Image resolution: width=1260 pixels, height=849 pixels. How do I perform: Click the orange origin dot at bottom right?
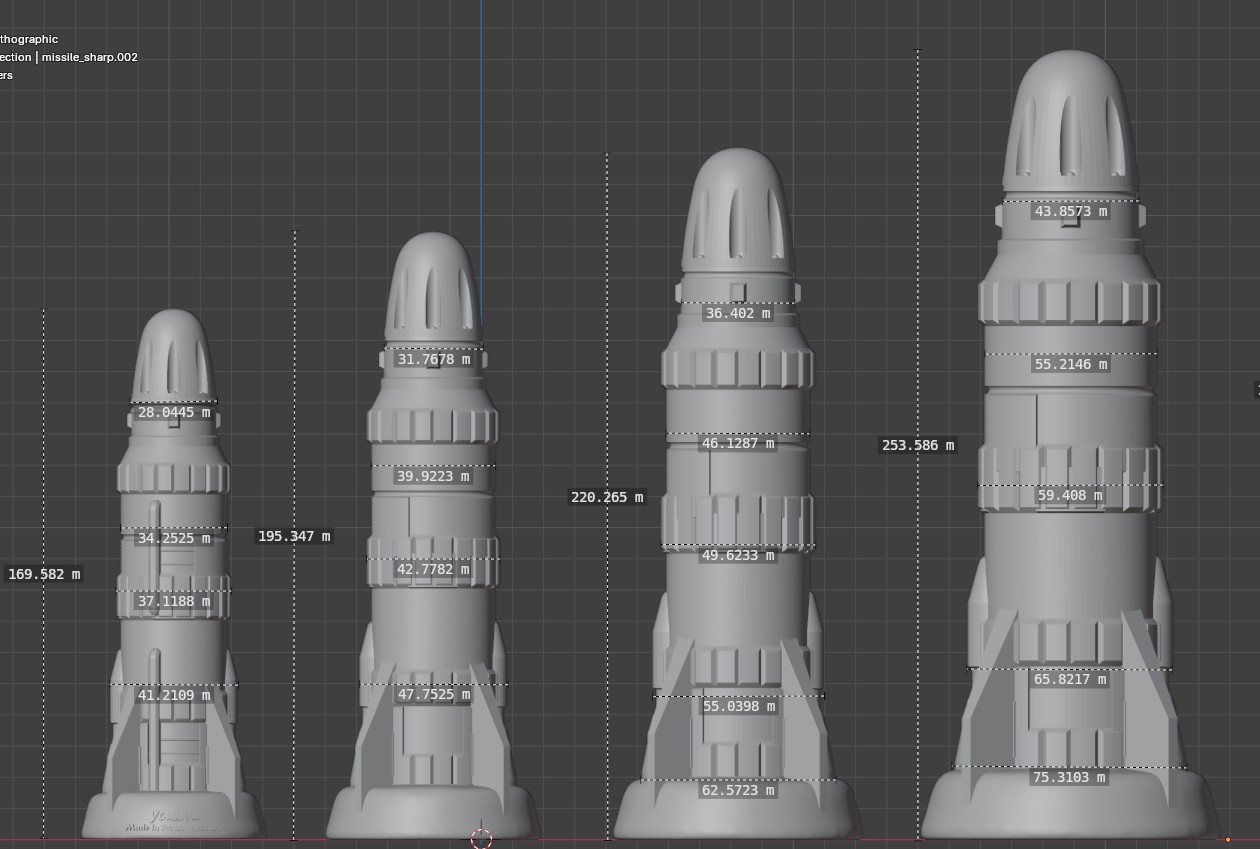tap(1227, 840)
